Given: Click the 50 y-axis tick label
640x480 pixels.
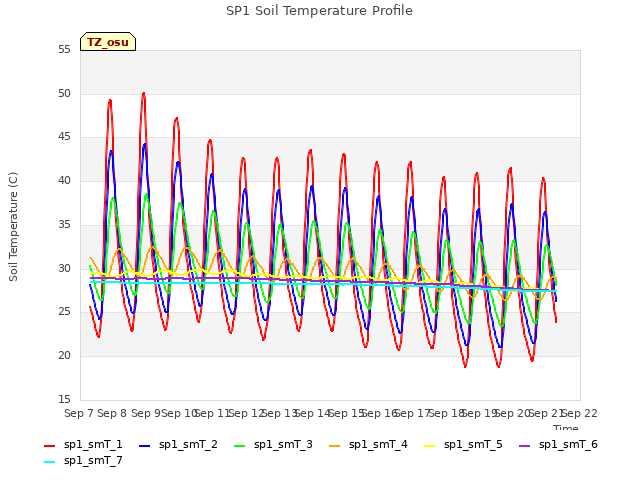Looking at the screenshot, I should [64, 93].
